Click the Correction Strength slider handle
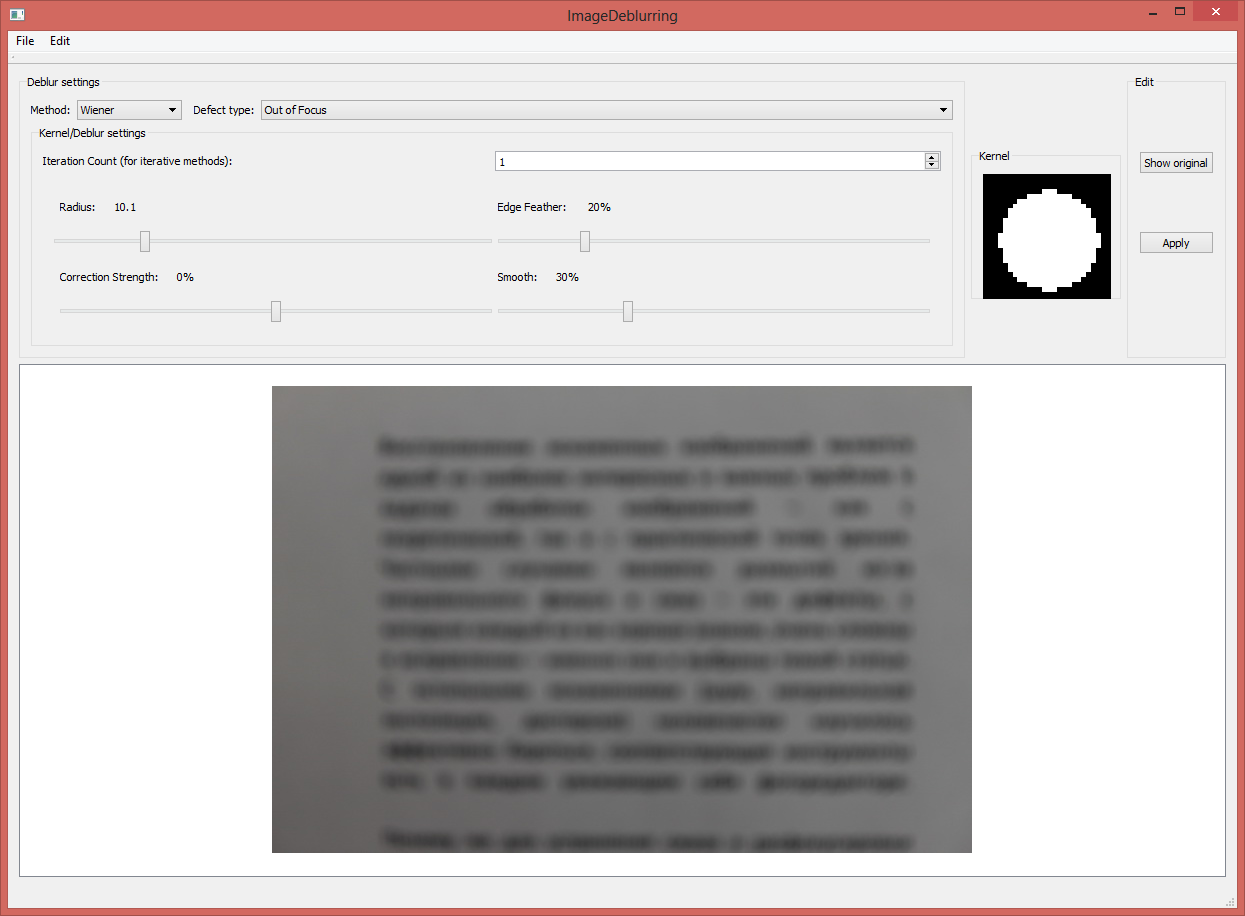This screenshot has width=1245, height=916. [x=276, y=311]
